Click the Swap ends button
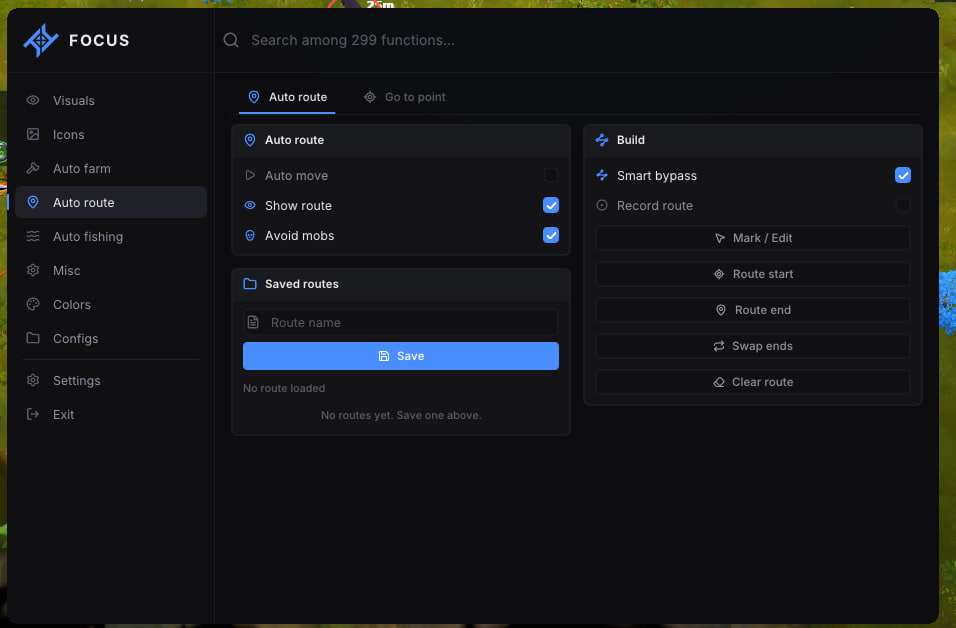Viewport: 956px width, 628px height. 753,346
